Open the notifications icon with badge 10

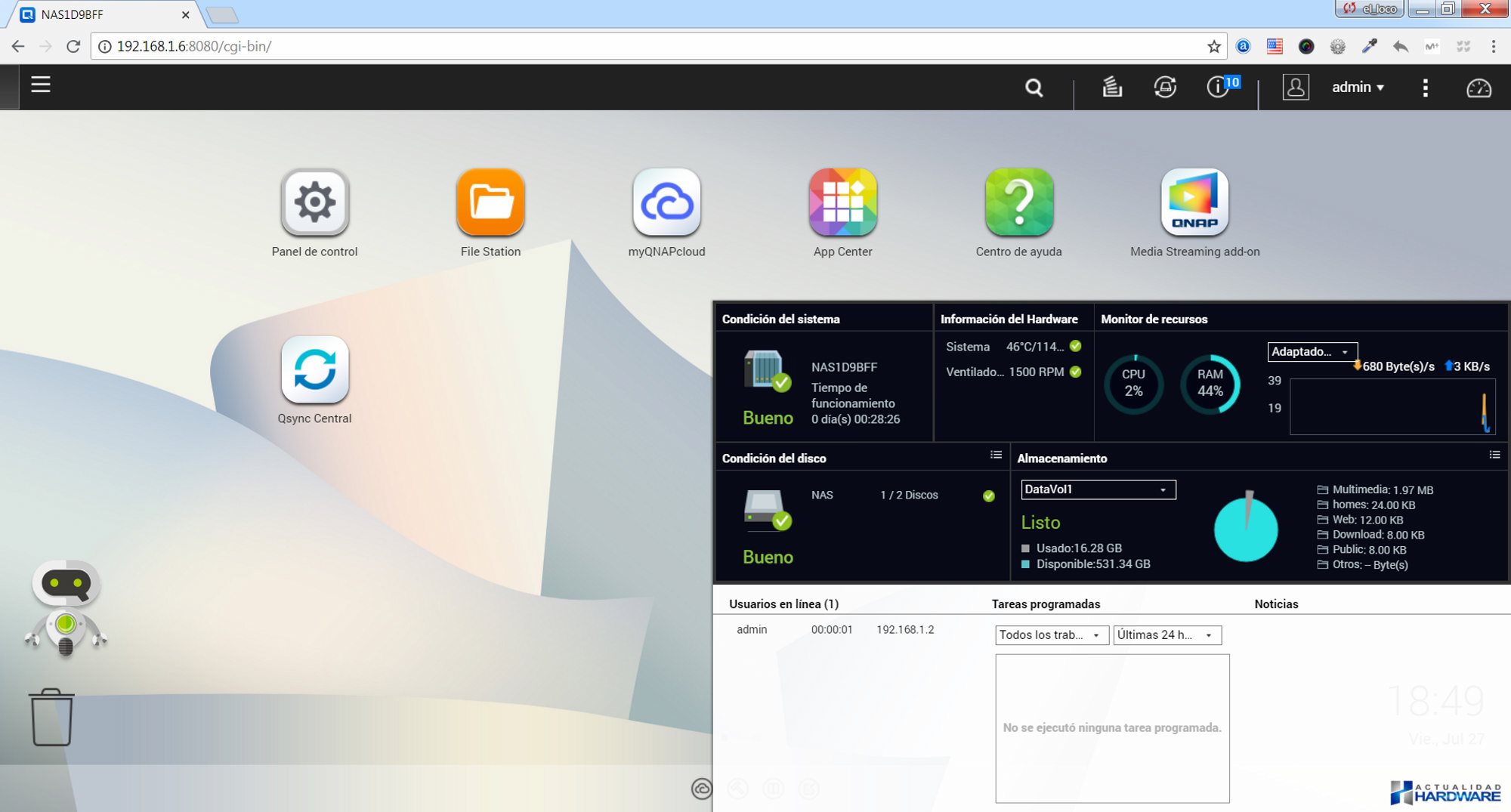1219,87
